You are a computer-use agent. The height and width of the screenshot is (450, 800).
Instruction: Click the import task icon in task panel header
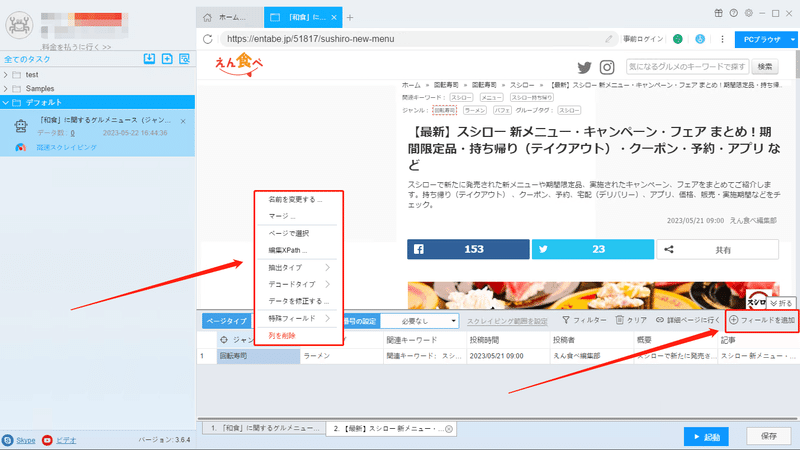tap(149, 59)
